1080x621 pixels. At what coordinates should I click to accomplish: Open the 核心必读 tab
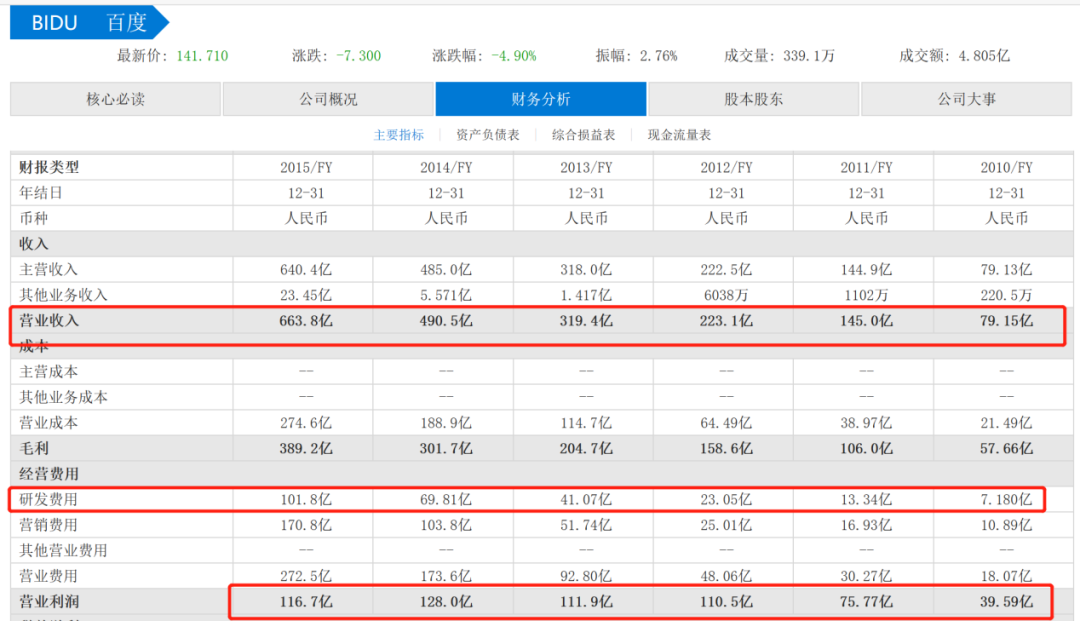(x=116, y=99)
